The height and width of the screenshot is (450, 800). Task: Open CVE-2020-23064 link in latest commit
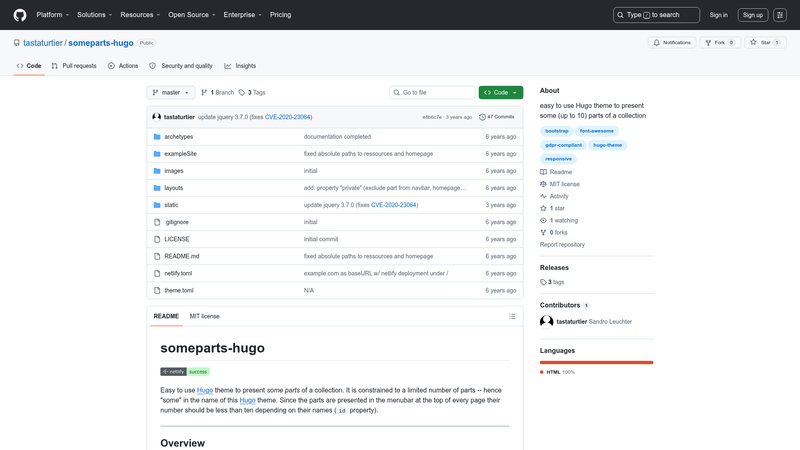pyautogui.click(x=288, y=117)
